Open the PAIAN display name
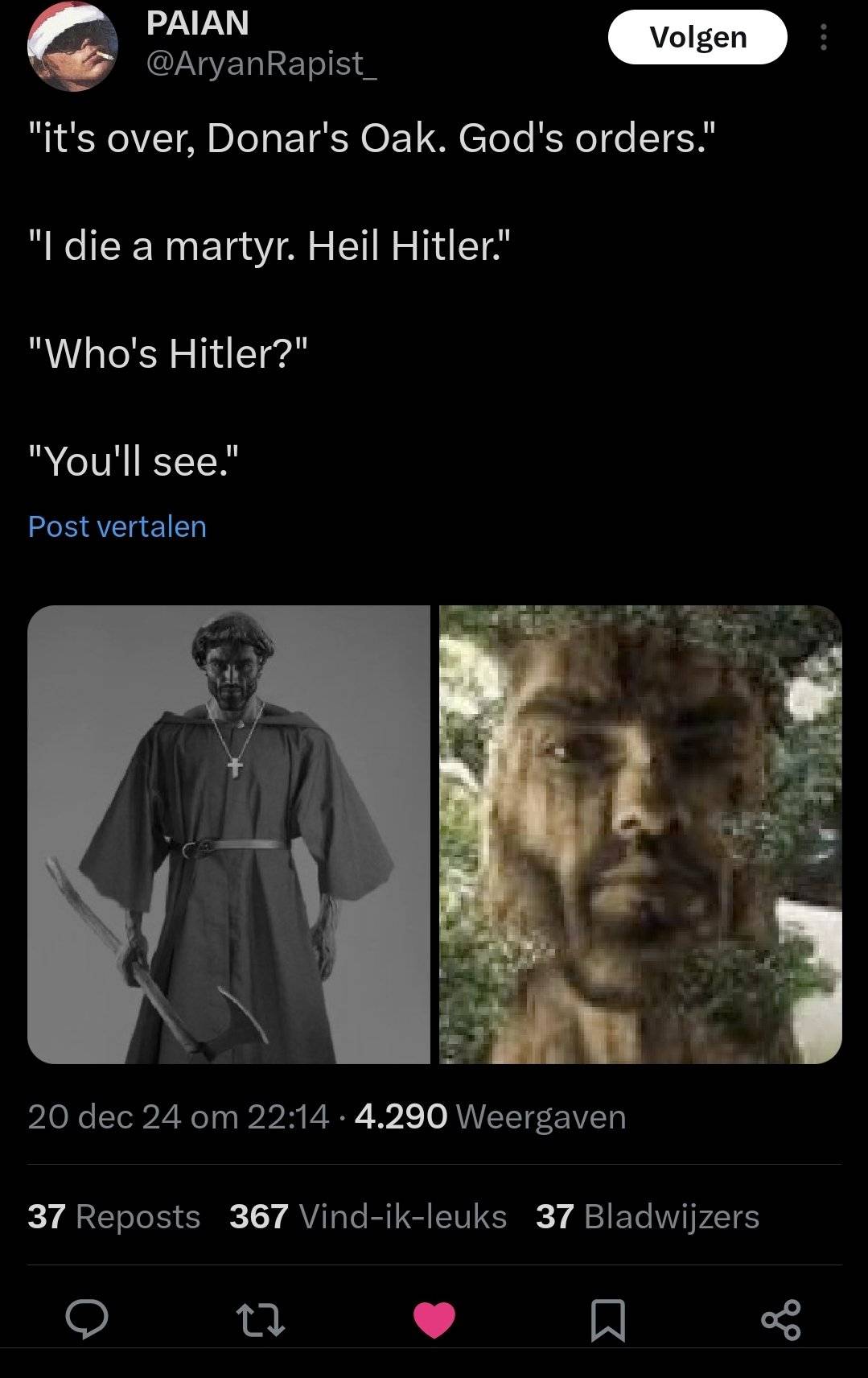Image resolution: width=868 pixels, height=1378 pixels. [198, 23]
